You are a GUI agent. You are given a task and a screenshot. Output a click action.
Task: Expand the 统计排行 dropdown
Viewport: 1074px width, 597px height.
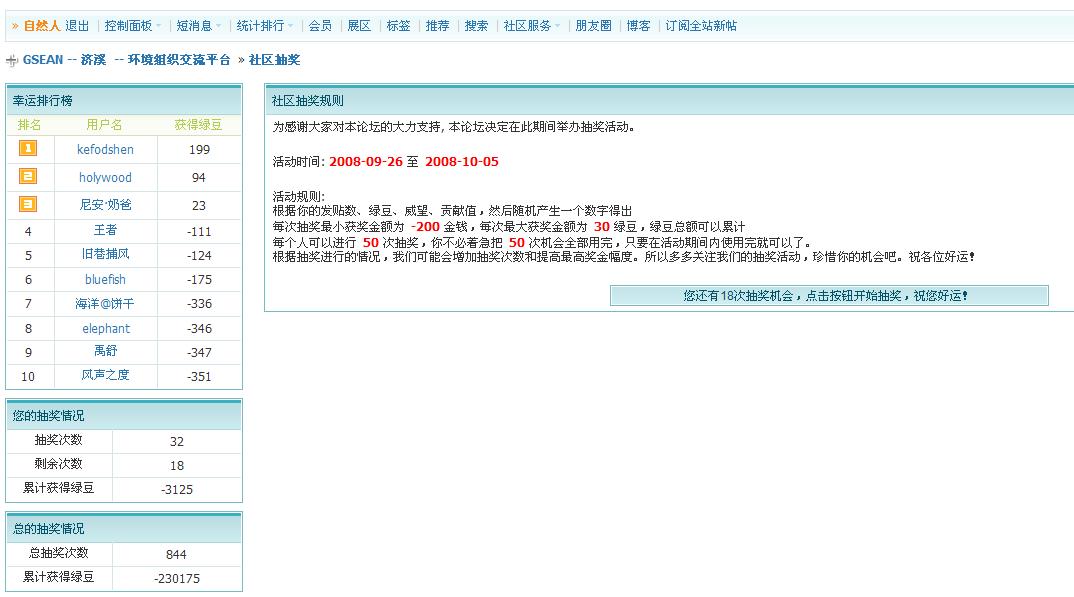tap(264, 26)
